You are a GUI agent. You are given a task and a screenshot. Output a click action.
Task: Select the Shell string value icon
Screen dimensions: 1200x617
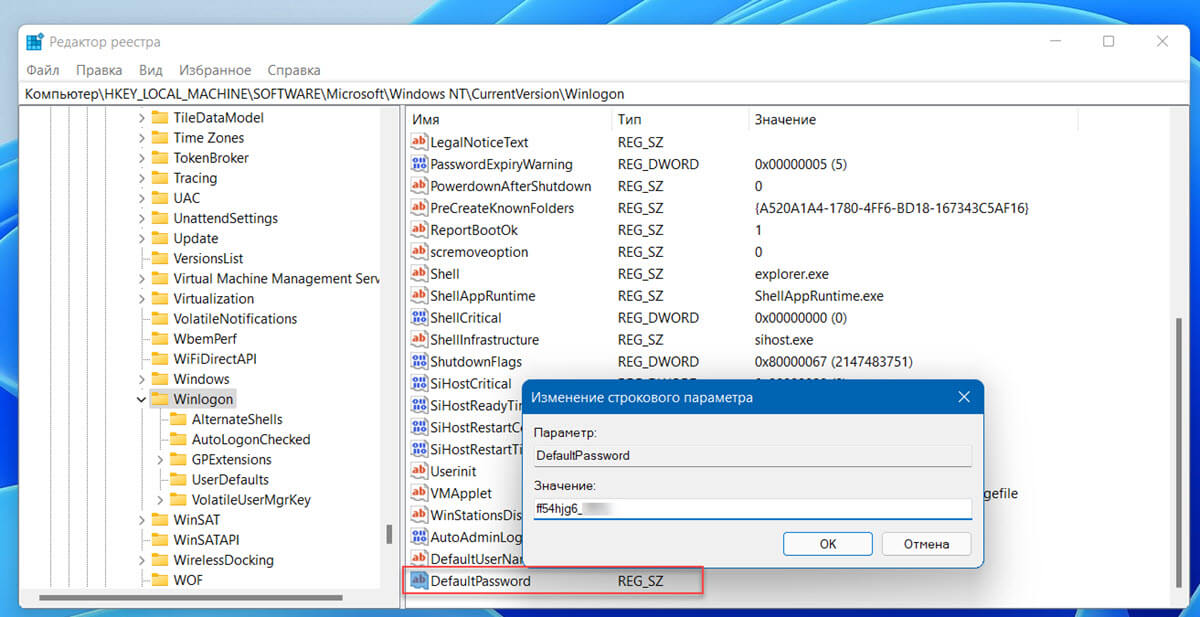click(419, 274)
